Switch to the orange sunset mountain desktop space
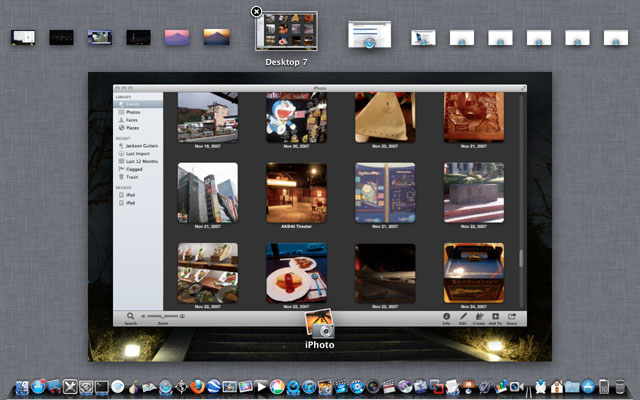The width and height of the screenshot is (640, 400). pos(216,37)
